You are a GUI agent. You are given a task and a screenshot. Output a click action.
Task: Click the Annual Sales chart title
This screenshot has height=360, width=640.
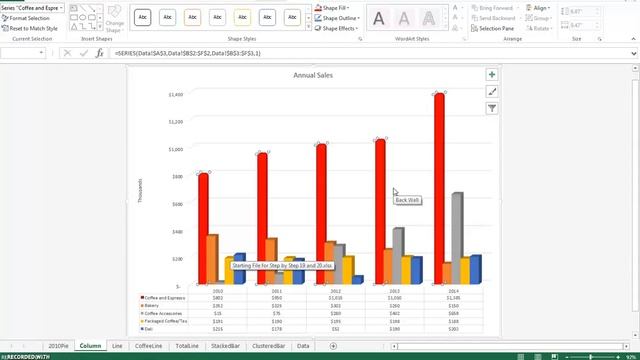click(313, 75)
